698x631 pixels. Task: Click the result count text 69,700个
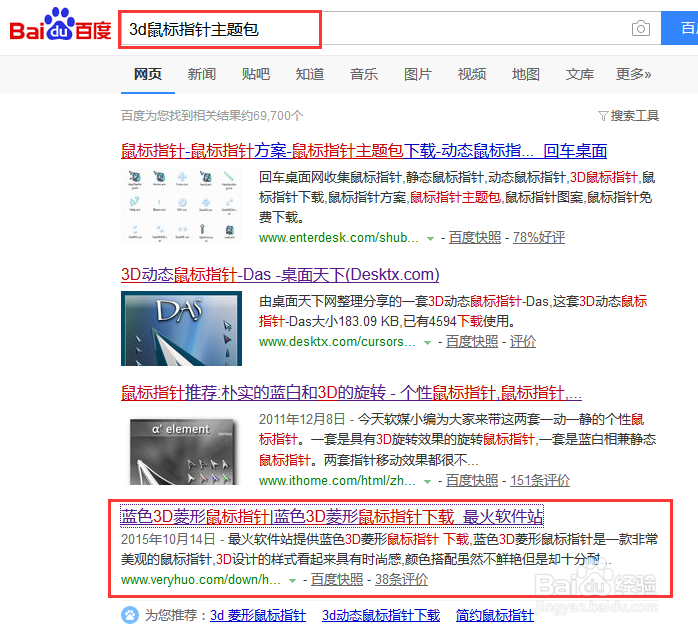pyautogui.click(x=278, y=116)
